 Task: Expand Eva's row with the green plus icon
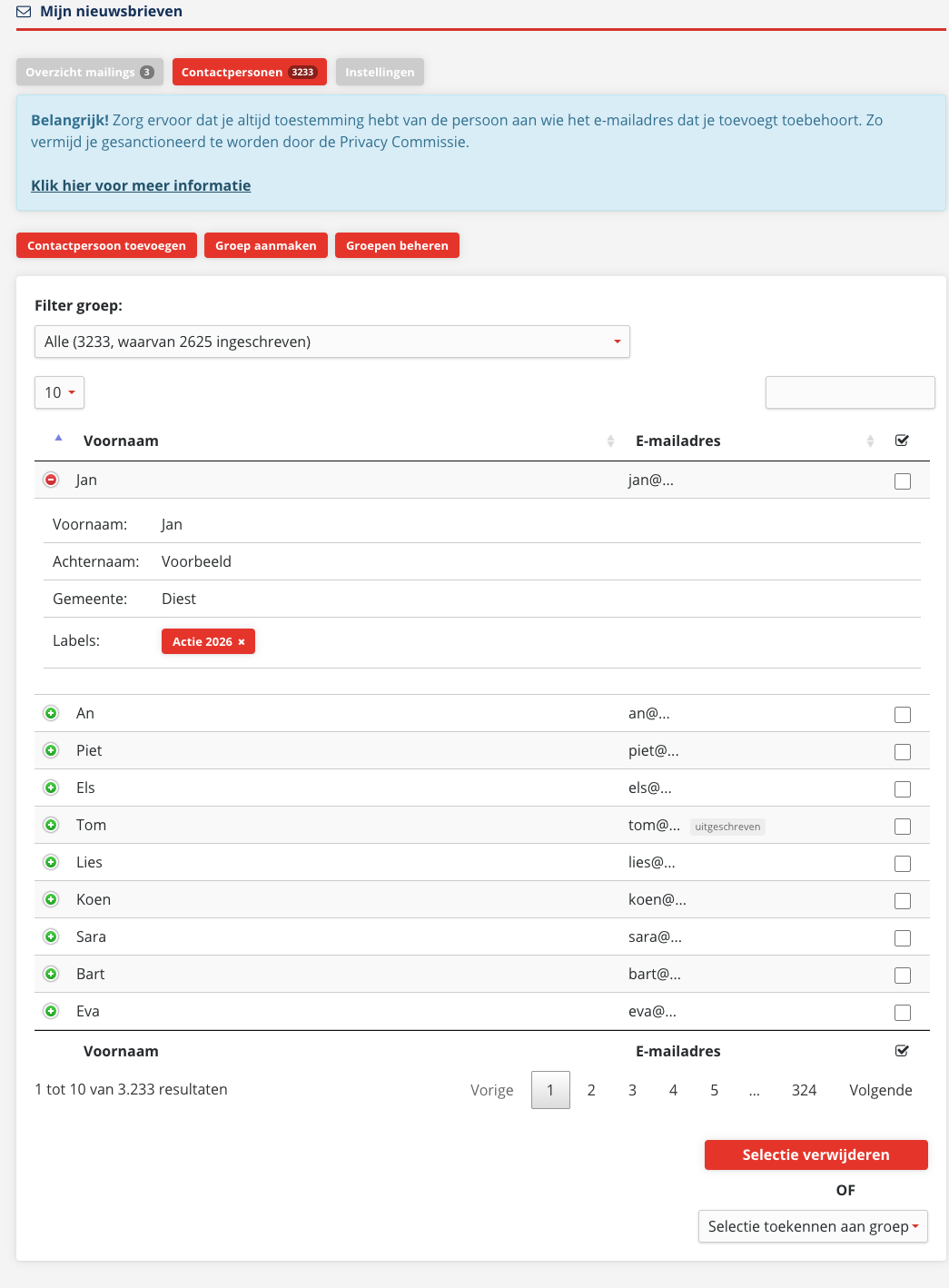click(51, 1011)
